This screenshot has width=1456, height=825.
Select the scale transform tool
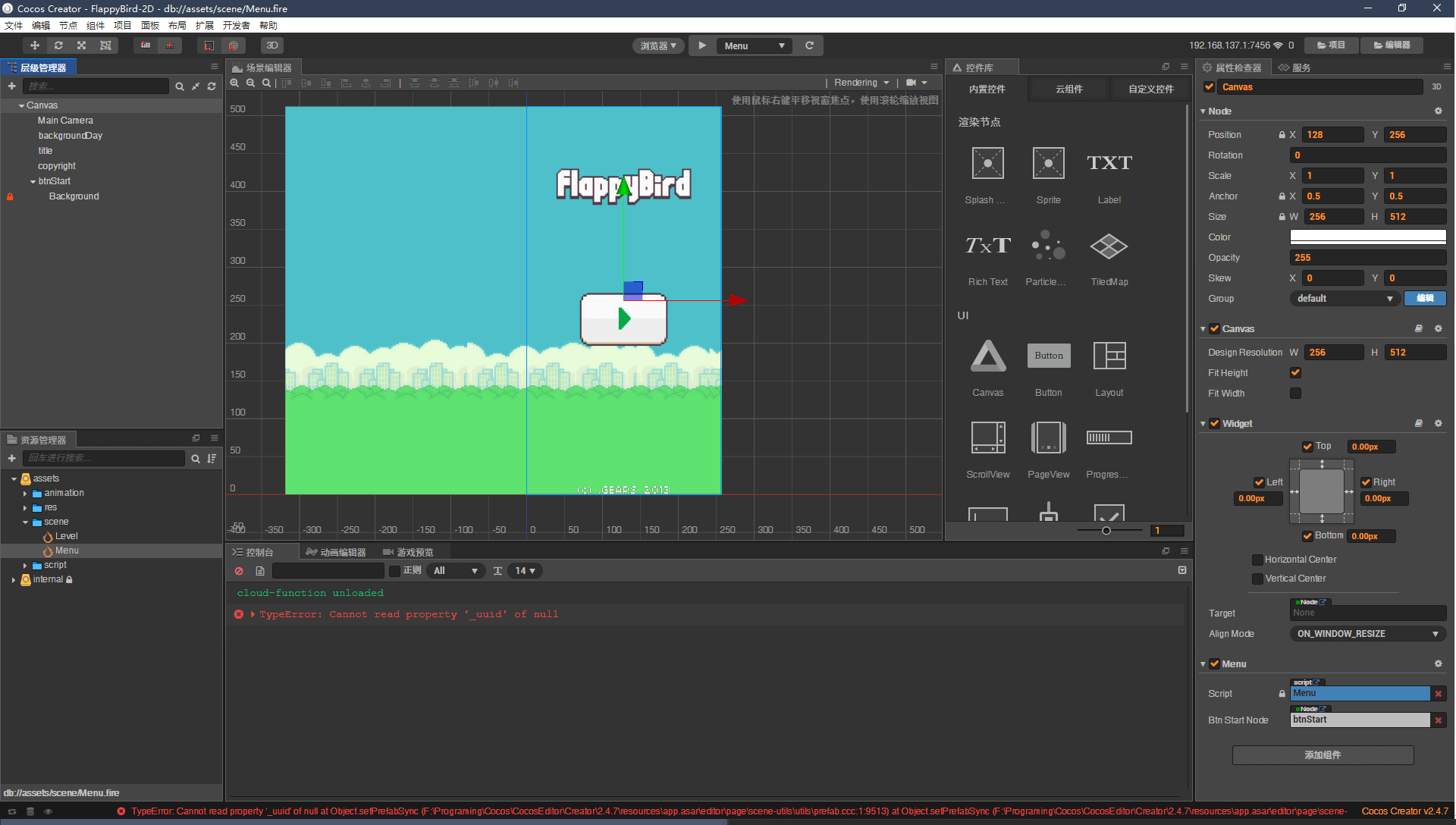[82, 45]
